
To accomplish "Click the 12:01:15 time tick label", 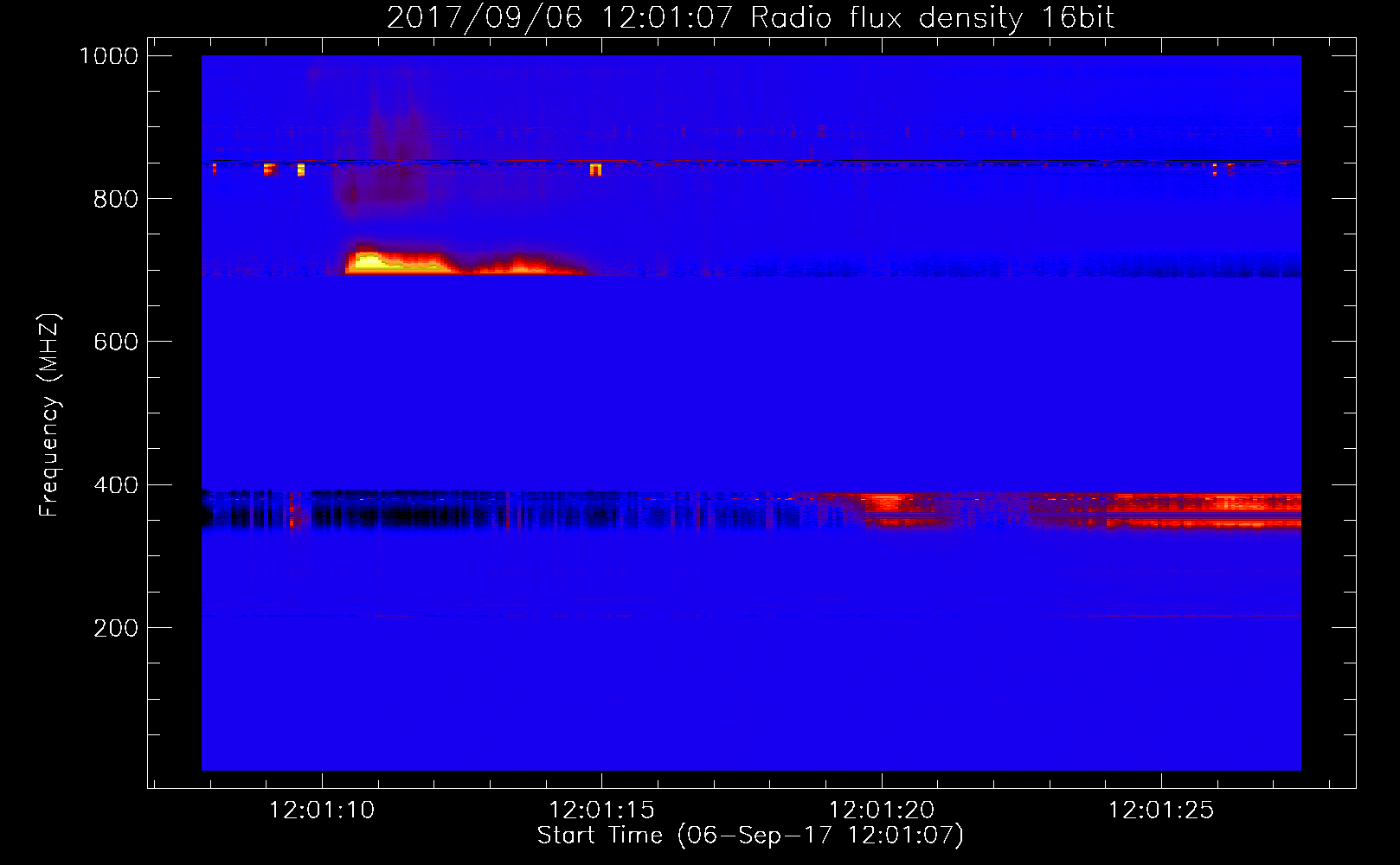I will (601, 811).
